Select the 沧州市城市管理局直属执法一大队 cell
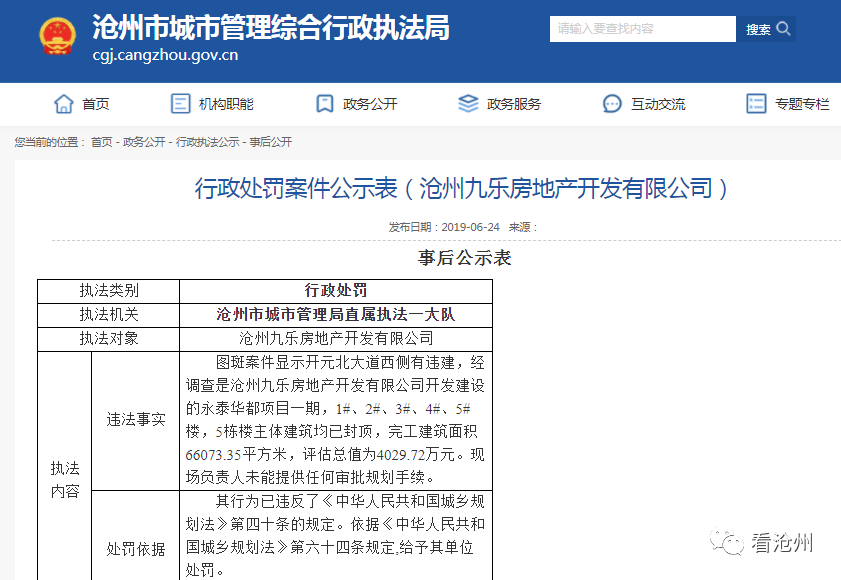 coord(336,315)
